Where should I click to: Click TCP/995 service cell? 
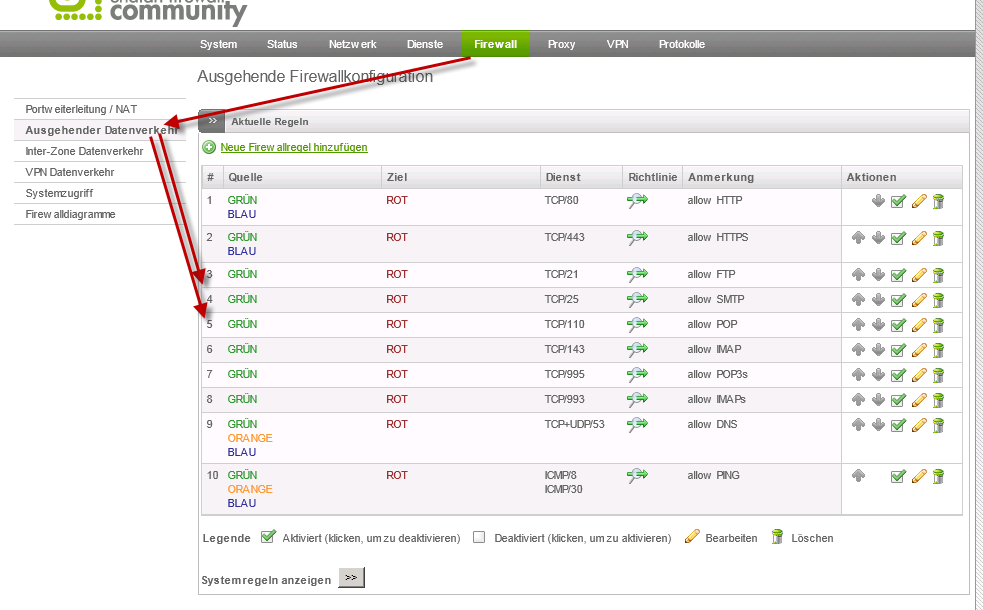tap(564, 374)
